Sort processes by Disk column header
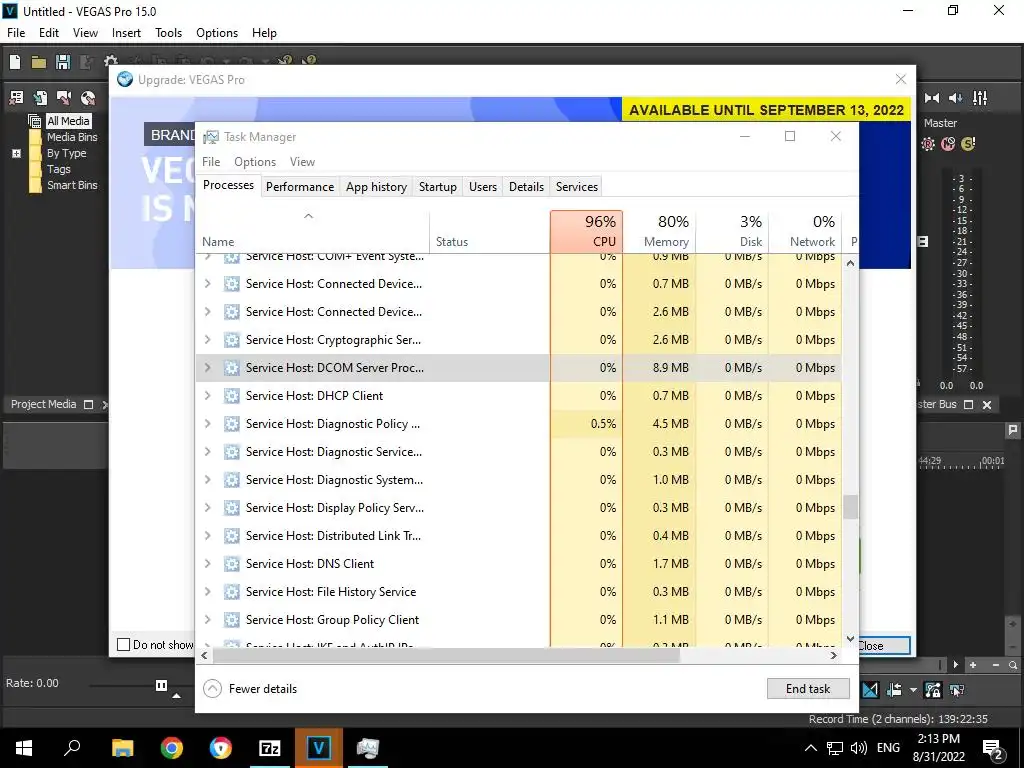Image resolution: width=1024 pixels, height=768 pixels. [733, 231]
